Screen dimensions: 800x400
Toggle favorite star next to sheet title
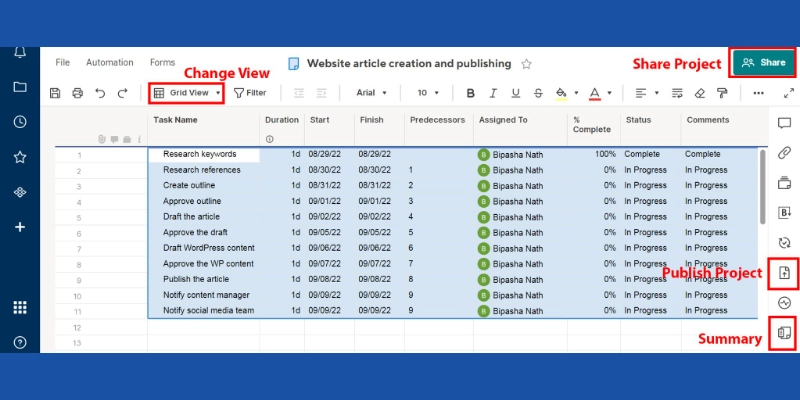526,63
